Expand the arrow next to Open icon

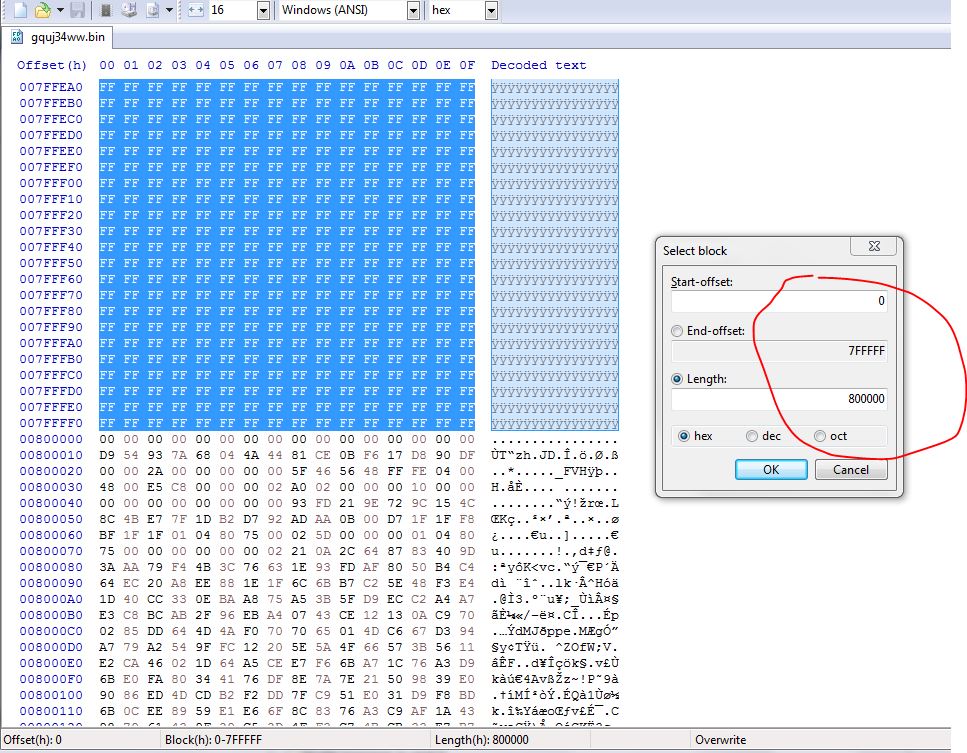(60, 10)
